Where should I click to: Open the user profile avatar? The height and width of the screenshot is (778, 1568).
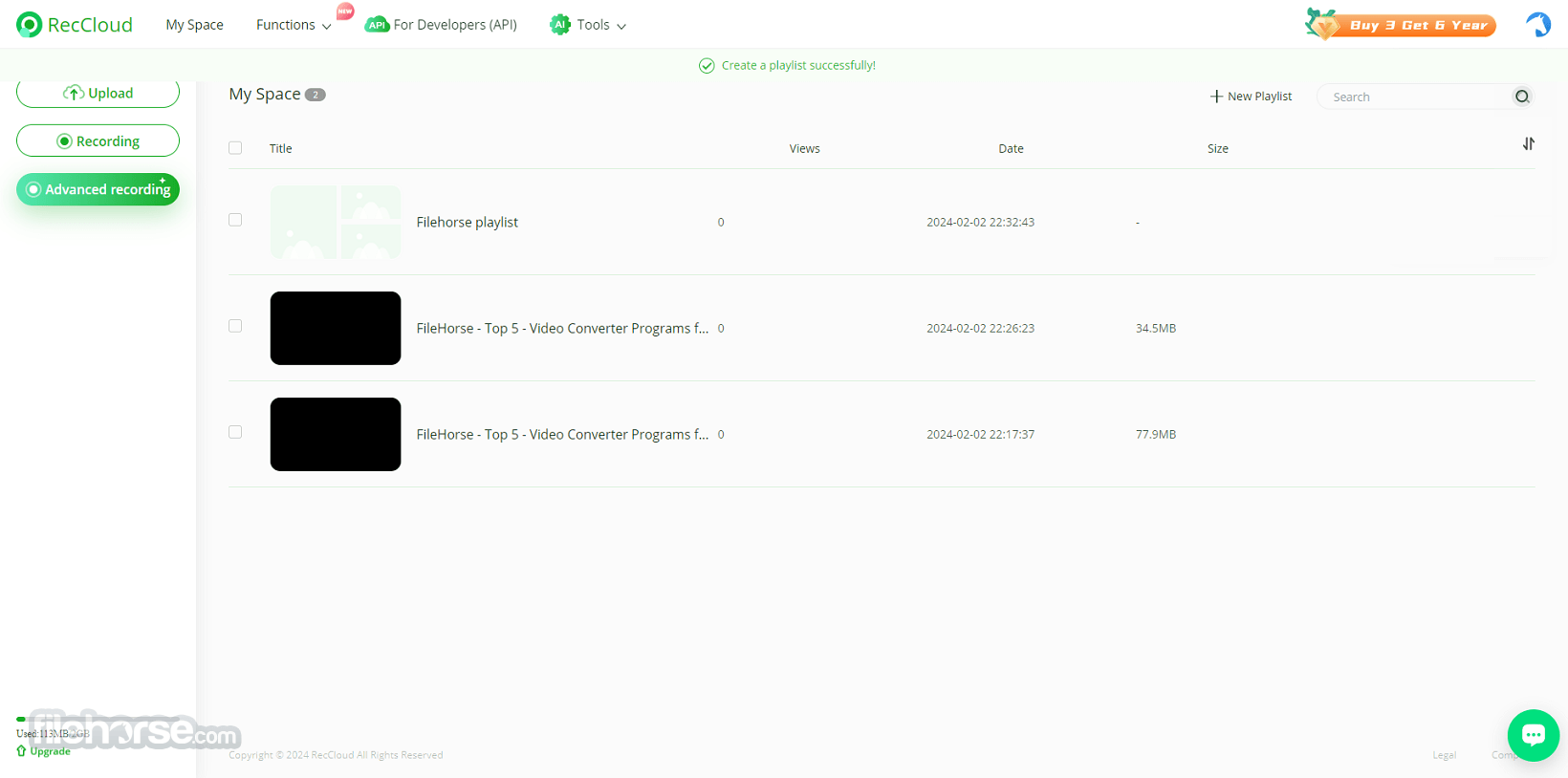(x=1538, y=25)
